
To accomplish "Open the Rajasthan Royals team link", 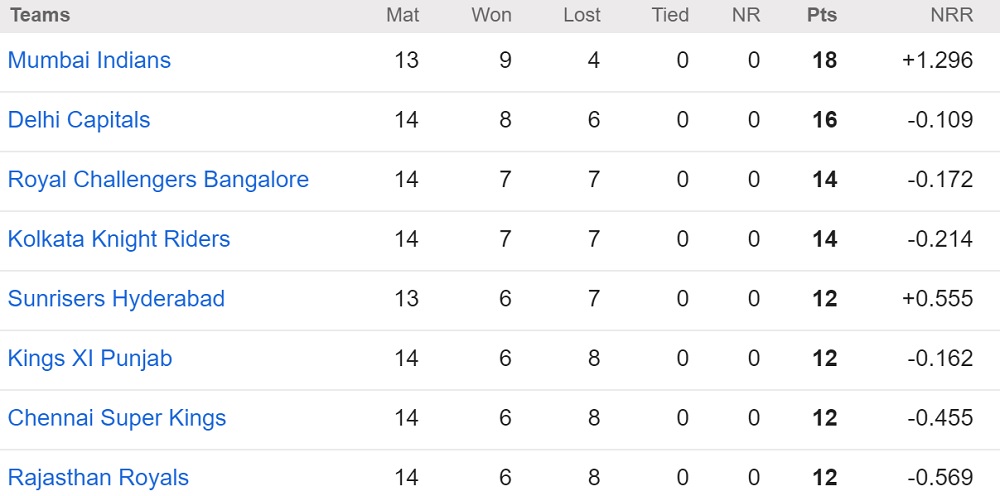I will (x=98, y=478).
